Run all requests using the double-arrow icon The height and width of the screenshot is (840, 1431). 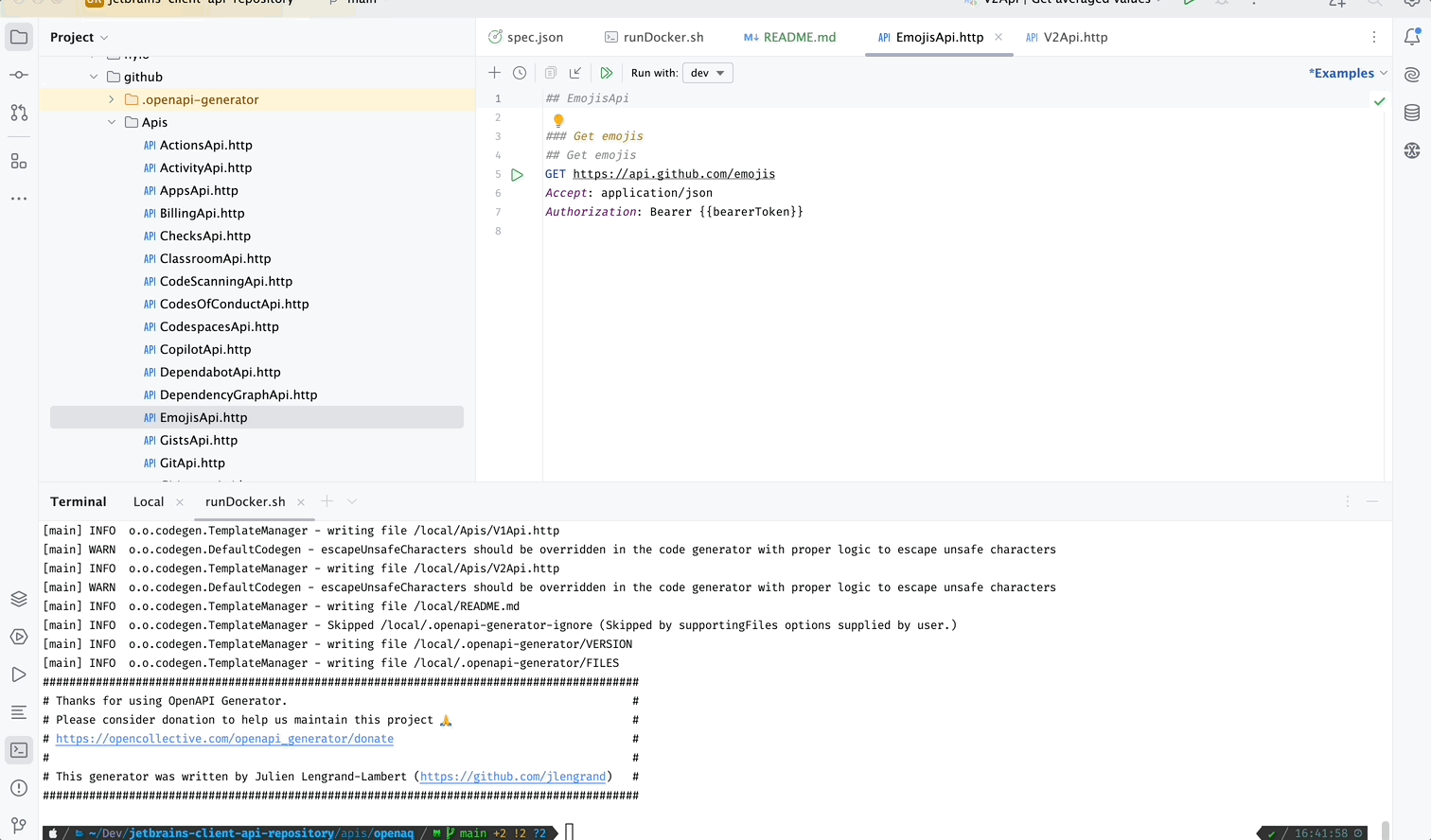[x=607, y=72]
